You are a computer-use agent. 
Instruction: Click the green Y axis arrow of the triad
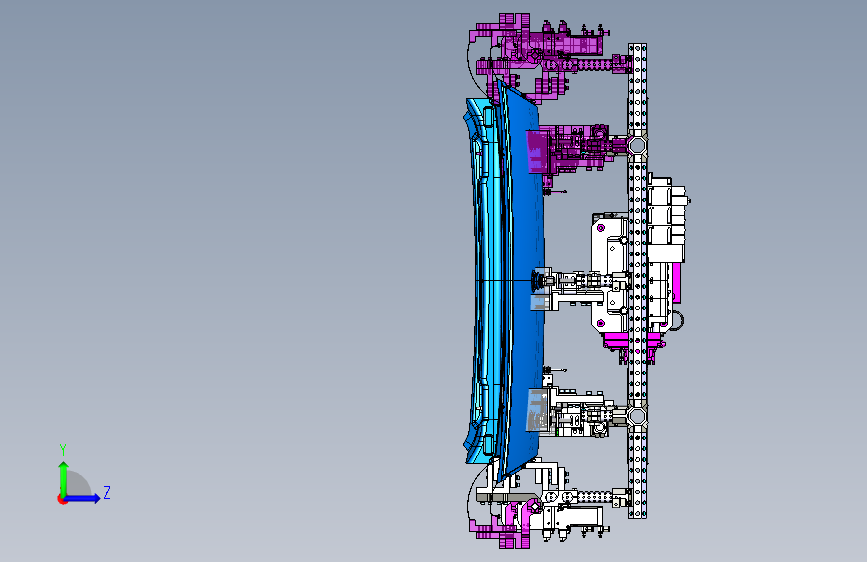[64, 478]
